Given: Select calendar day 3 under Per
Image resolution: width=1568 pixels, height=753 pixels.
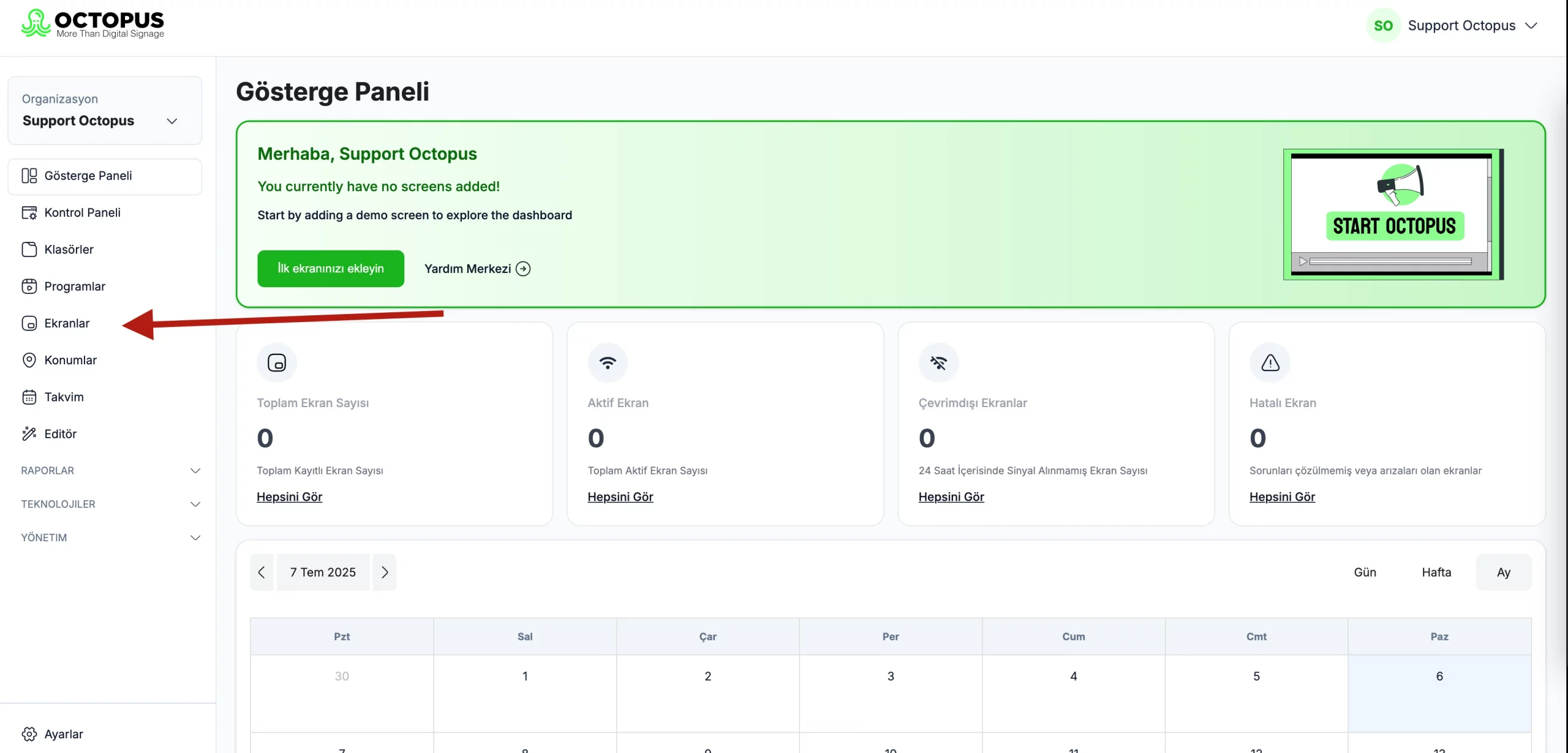Looking at the screenshot, I should pyautogui.click(x=891, y=694).
